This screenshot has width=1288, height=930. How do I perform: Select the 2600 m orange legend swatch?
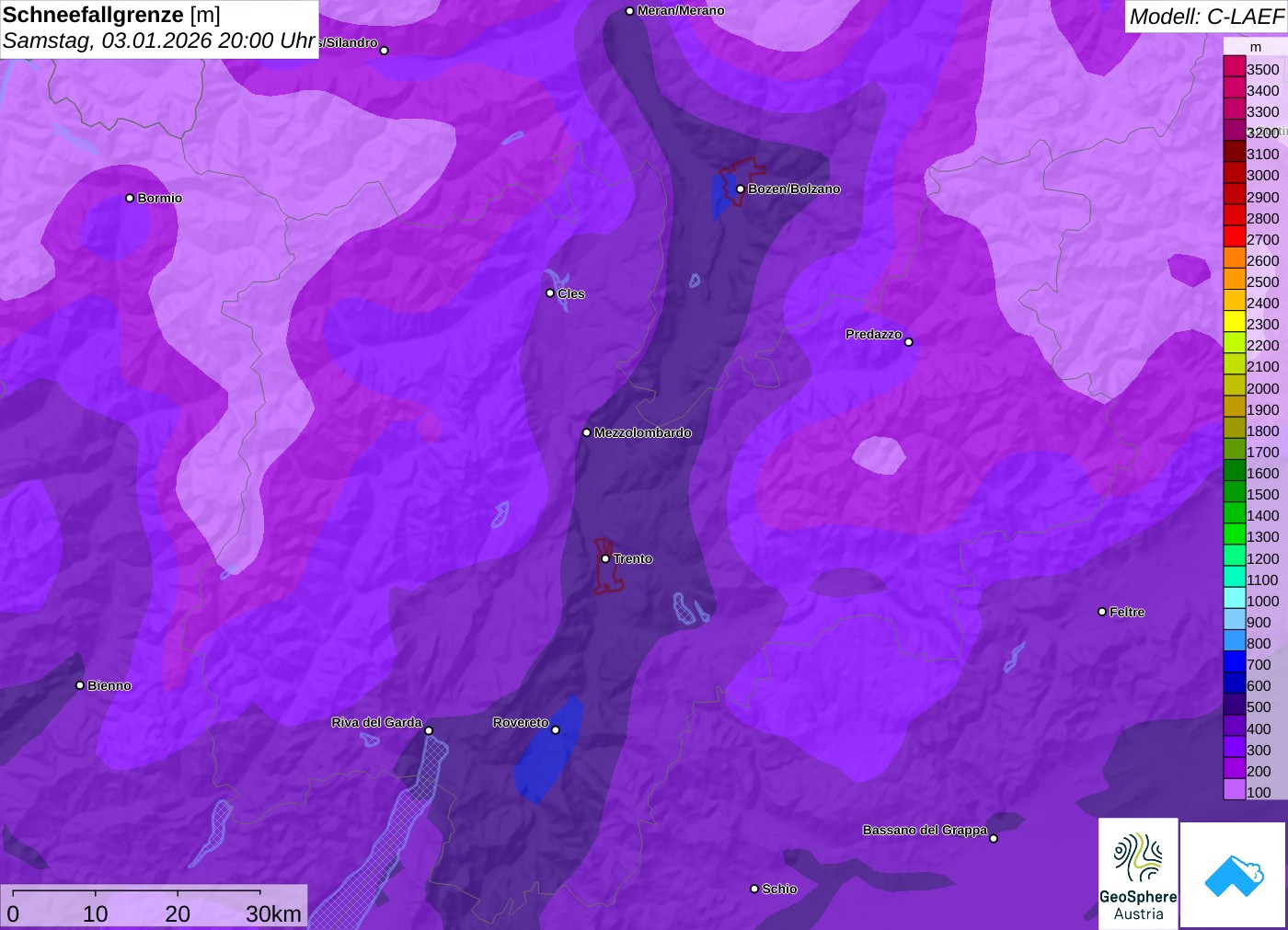[x=1234, y=258]
